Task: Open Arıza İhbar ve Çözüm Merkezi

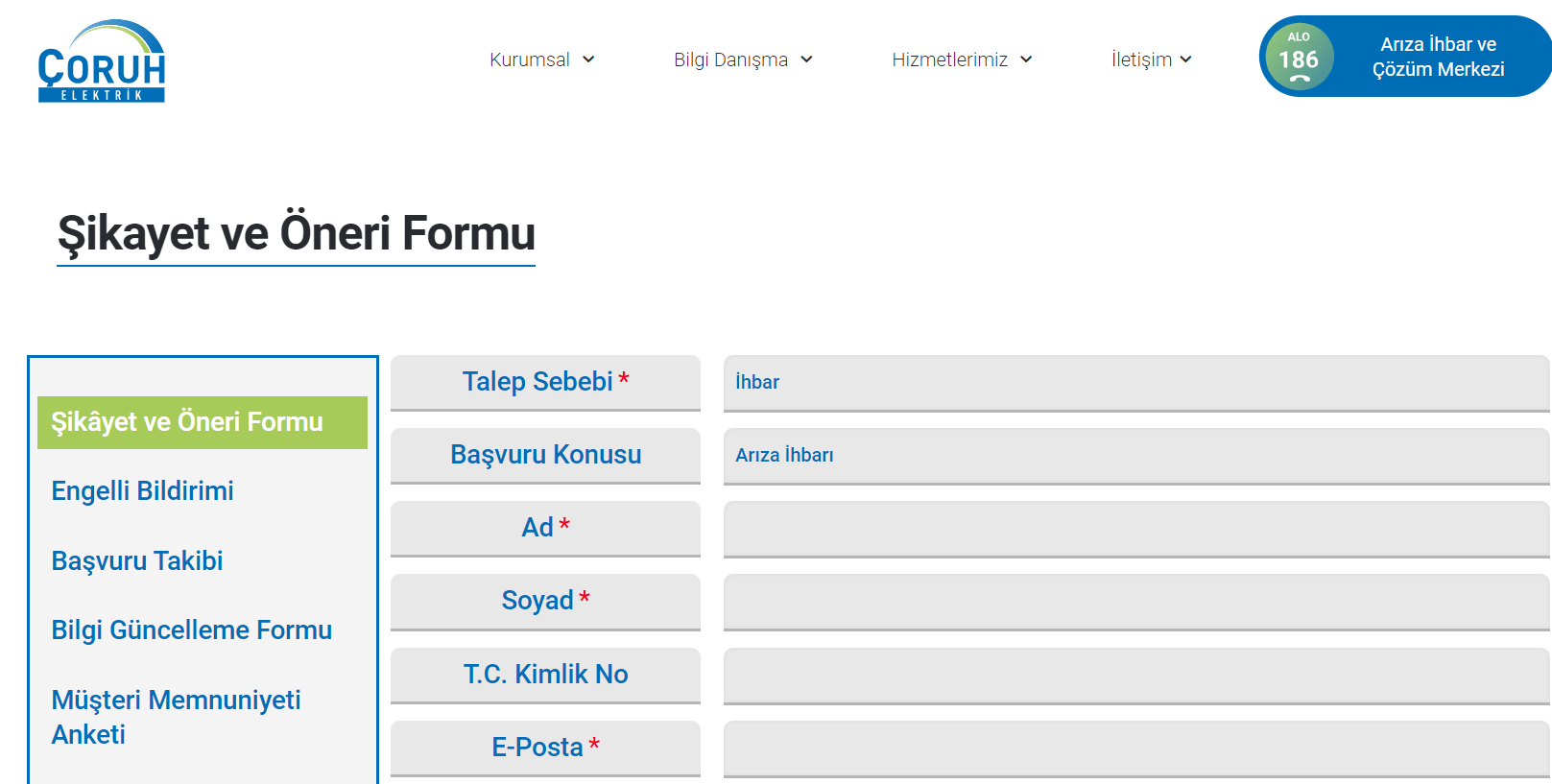Action: coord(1437,57)
